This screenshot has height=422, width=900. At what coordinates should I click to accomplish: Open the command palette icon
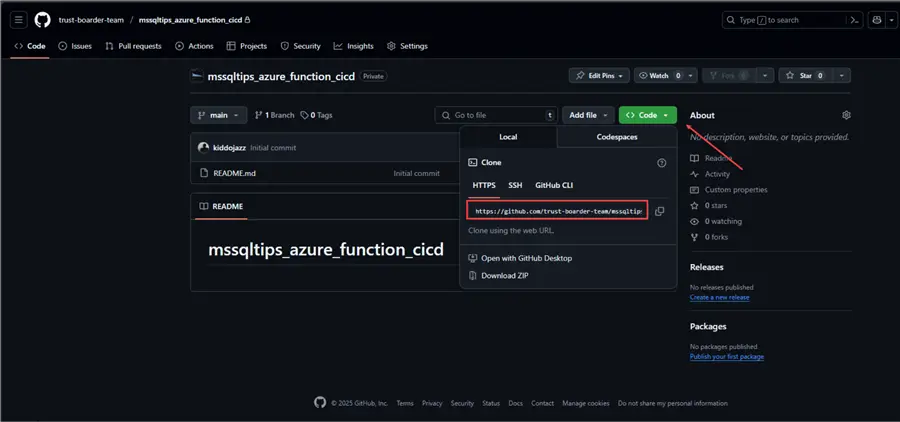click(x=855, y=20)
